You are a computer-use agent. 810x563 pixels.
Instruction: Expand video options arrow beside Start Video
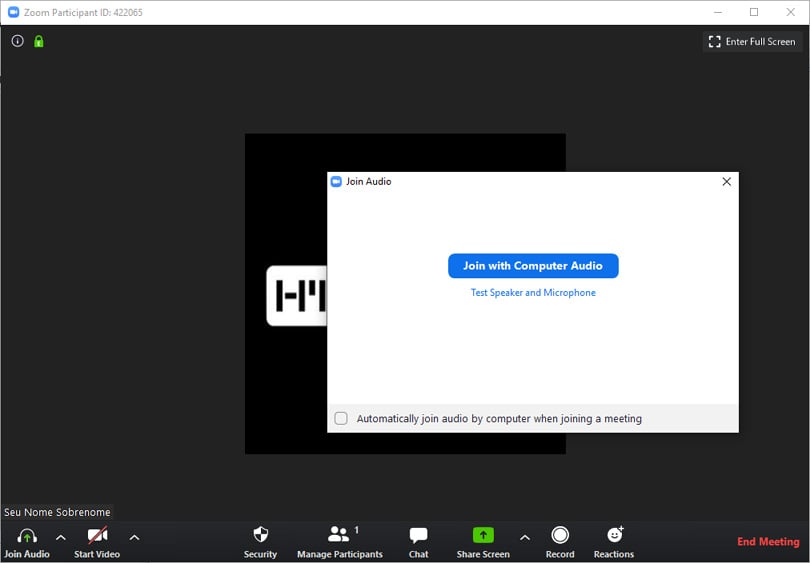pyautogui.click(x=134, y=538)
